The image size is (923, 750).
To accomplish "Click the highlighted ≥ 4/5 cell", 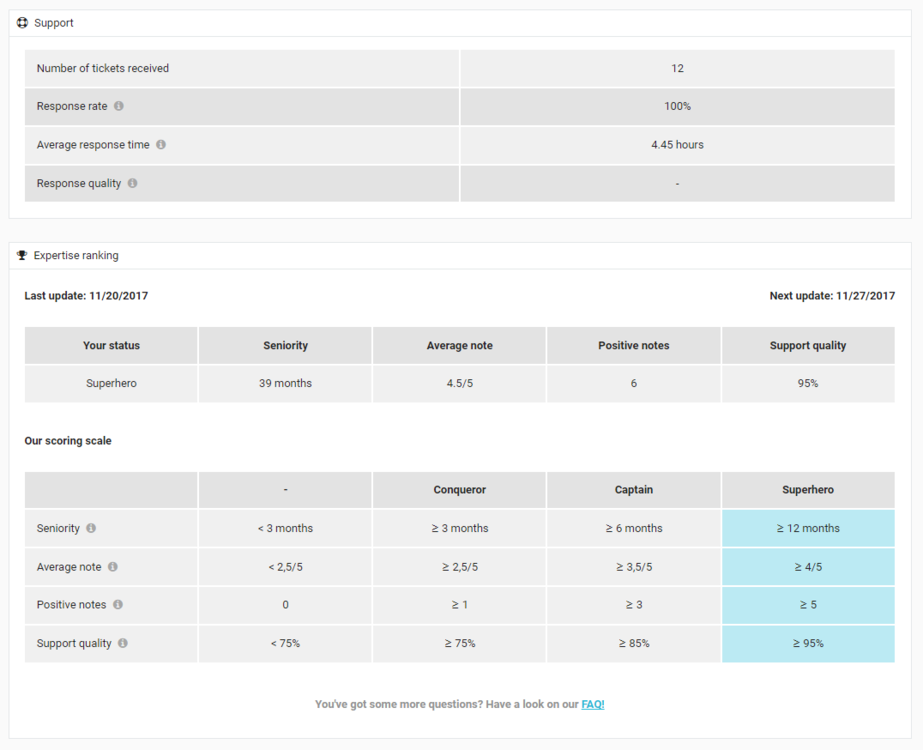I will click(808, 567).
